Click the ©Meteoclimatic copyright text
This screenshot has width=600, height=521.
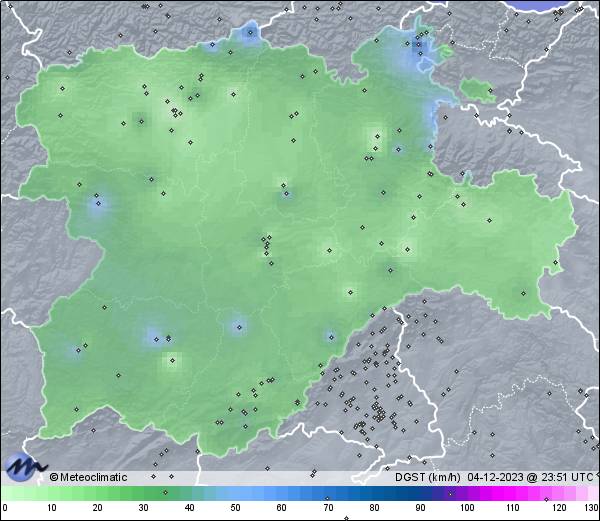(x=88, y=477)
